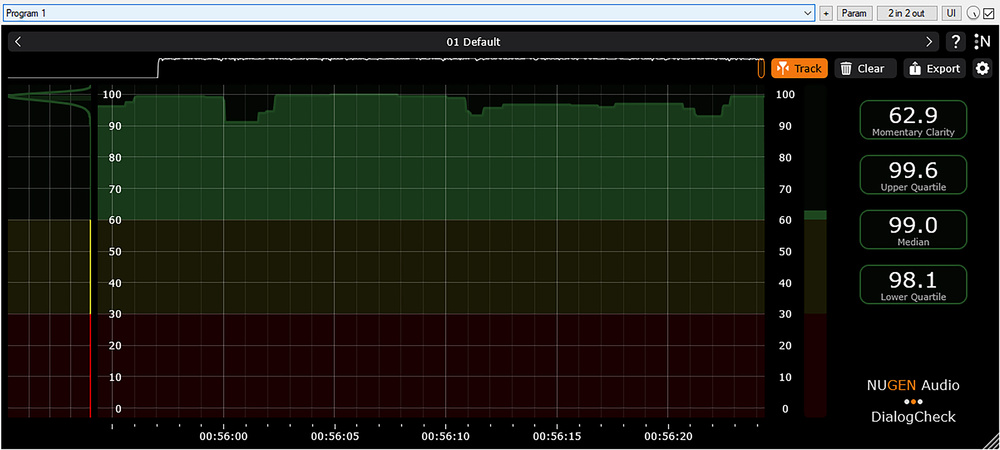The height and width of the screenshot is (450, 1000).
Task: Clear the clarity history
Action: click(x=861, y=69)
